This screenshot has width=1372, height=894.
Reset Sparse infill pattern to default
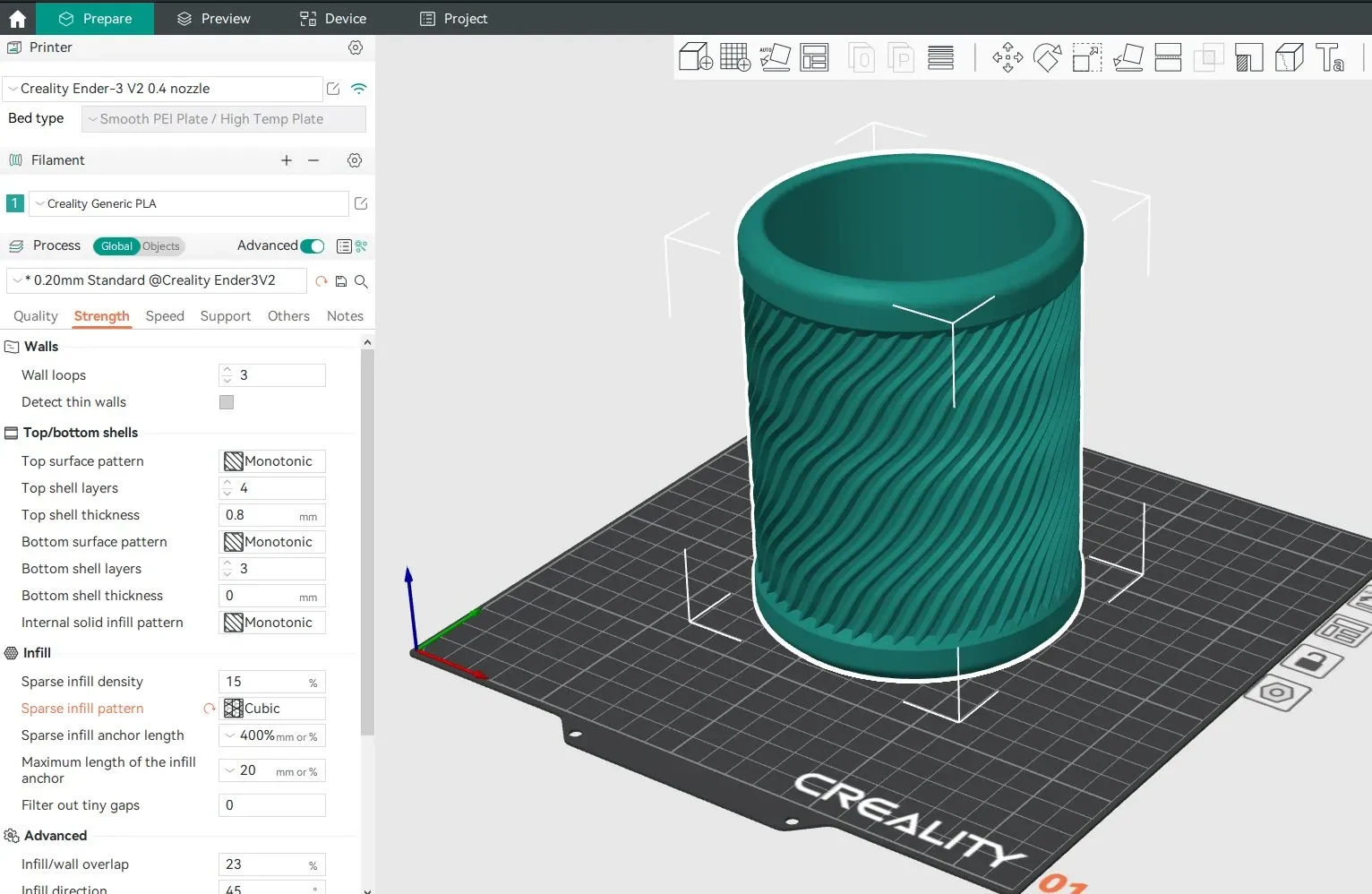210,709
